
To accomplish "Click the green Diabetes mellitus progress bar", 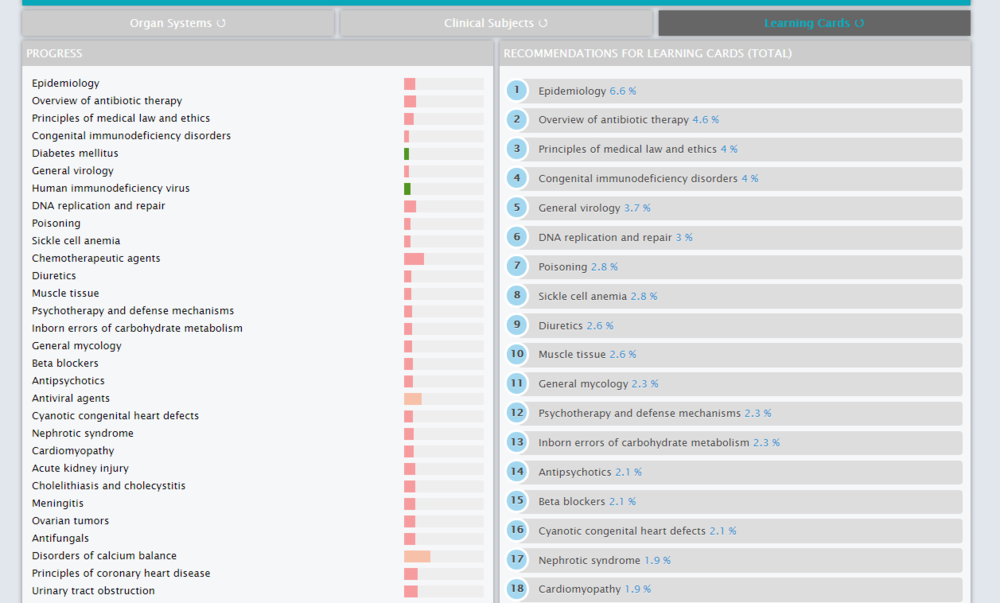I will (x=443, y=154).
